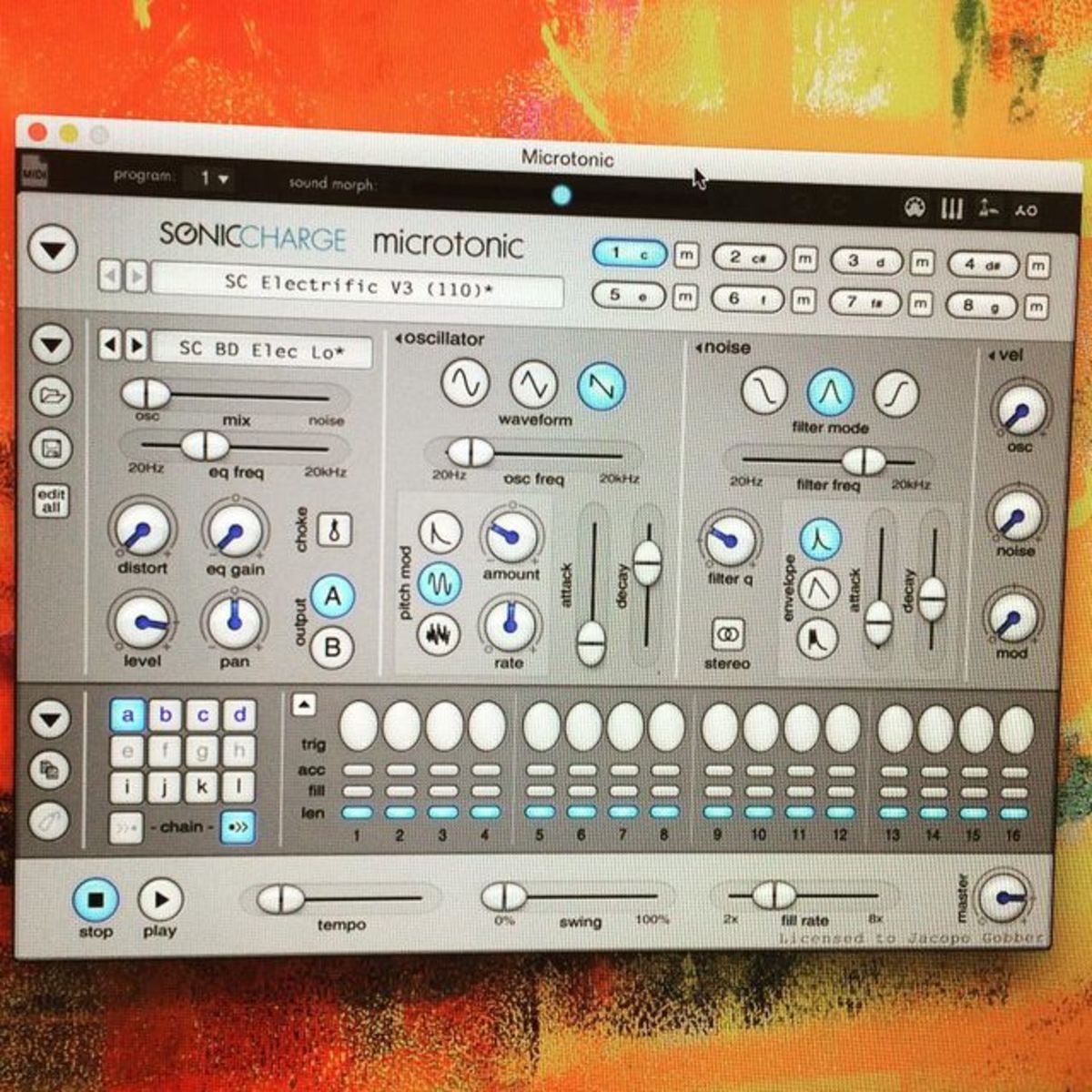Select decaying pitch mod mode

440,533
